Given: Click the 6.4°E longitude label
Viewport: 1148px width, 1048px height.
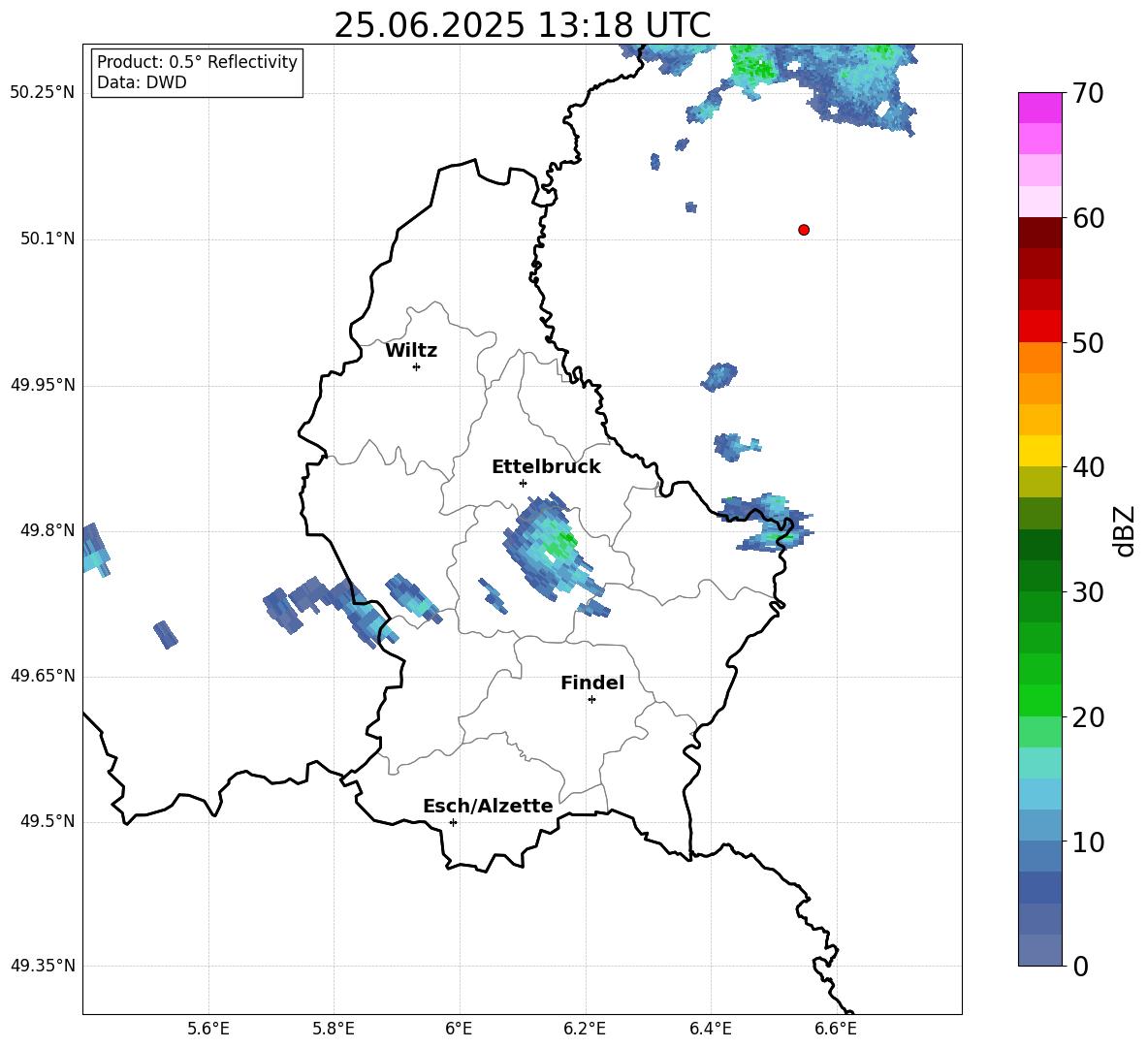Looking at the screenshot, I should 710,1029.
